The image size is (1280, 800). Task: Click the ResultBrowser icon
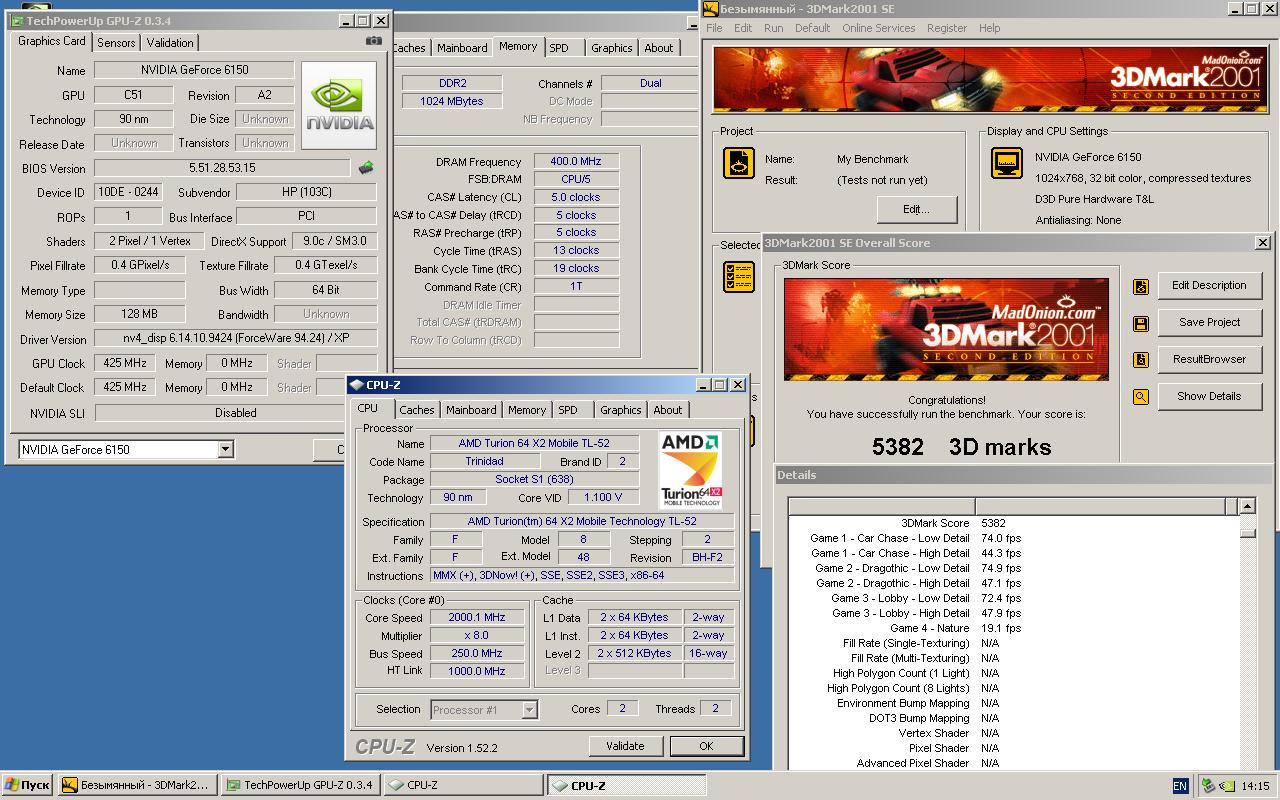(x=1141, y=360)
